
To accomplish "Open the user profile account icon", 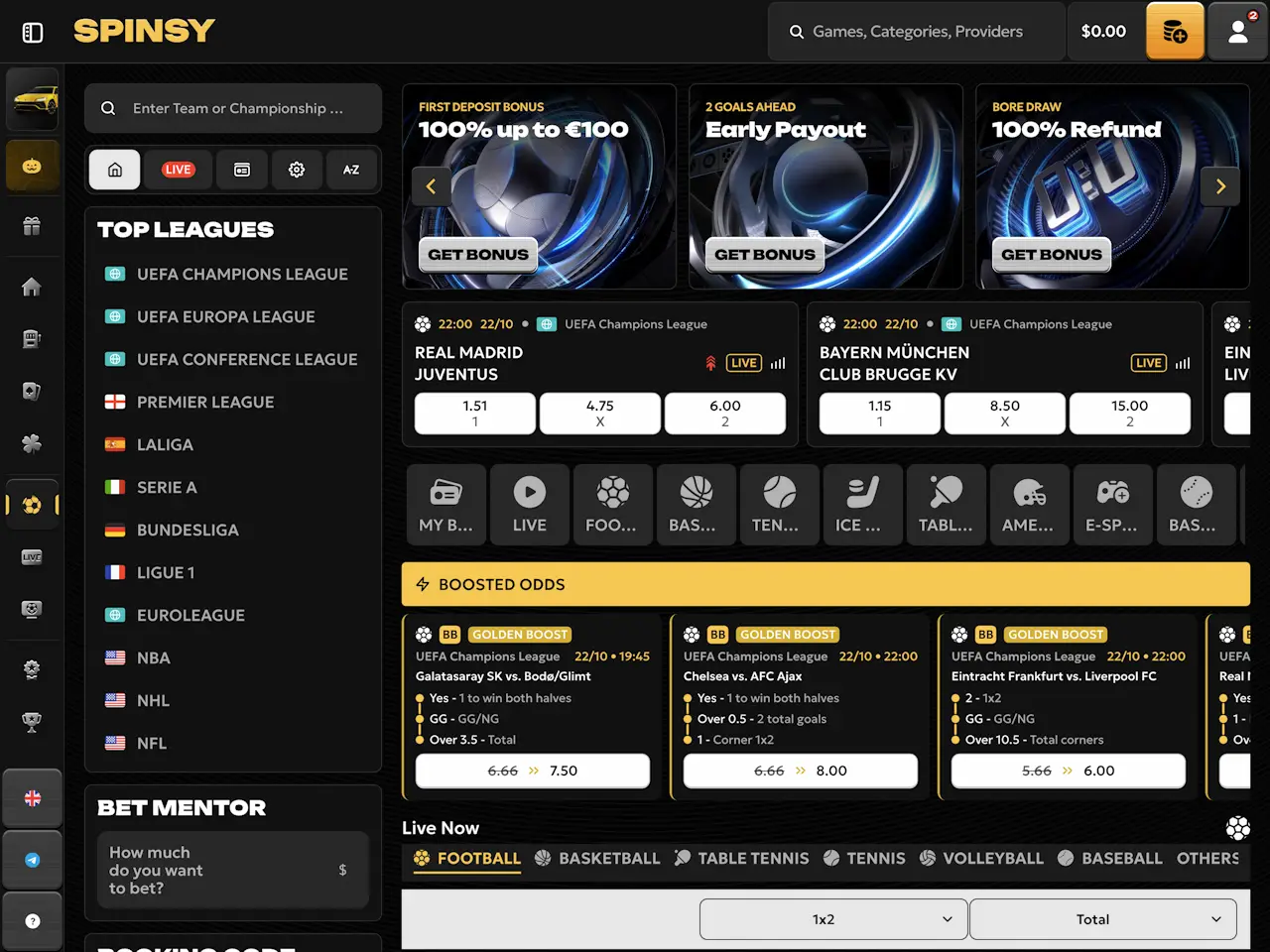I will pyautogui.click(x=1237, y=32).
